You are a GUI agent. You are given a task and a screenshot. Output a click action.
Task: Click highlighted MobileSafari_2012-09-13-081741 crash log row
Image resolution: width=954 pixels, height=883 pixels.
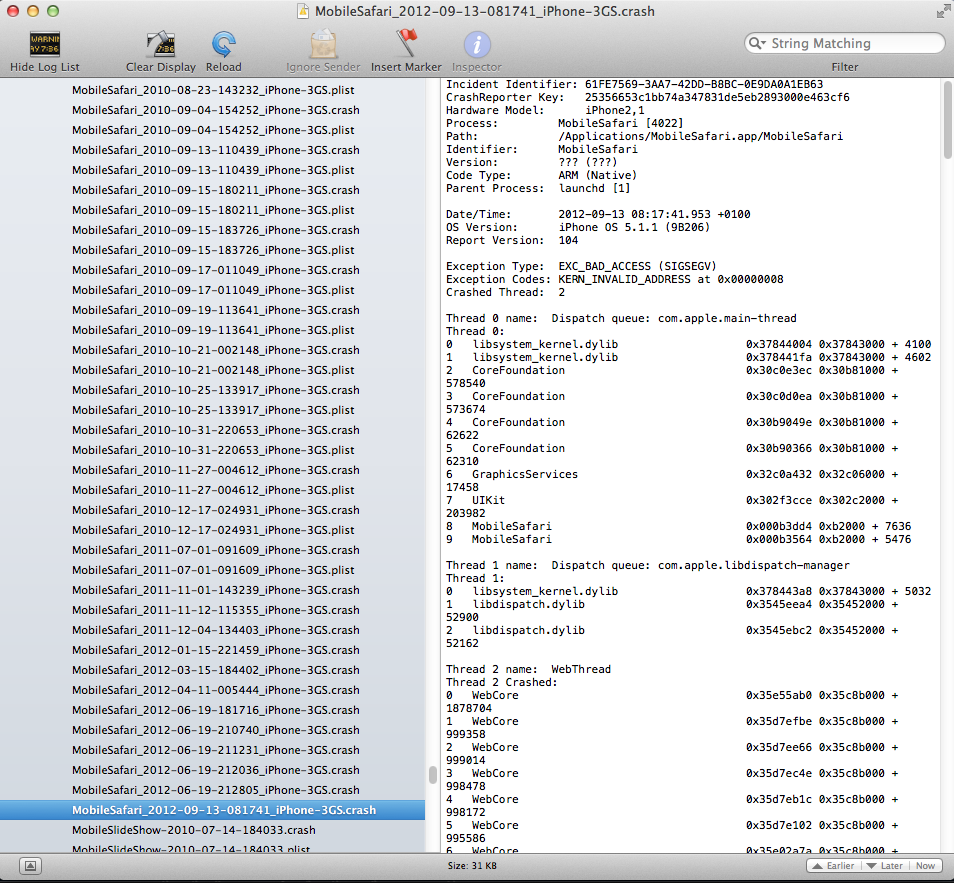tap(212, 810)
